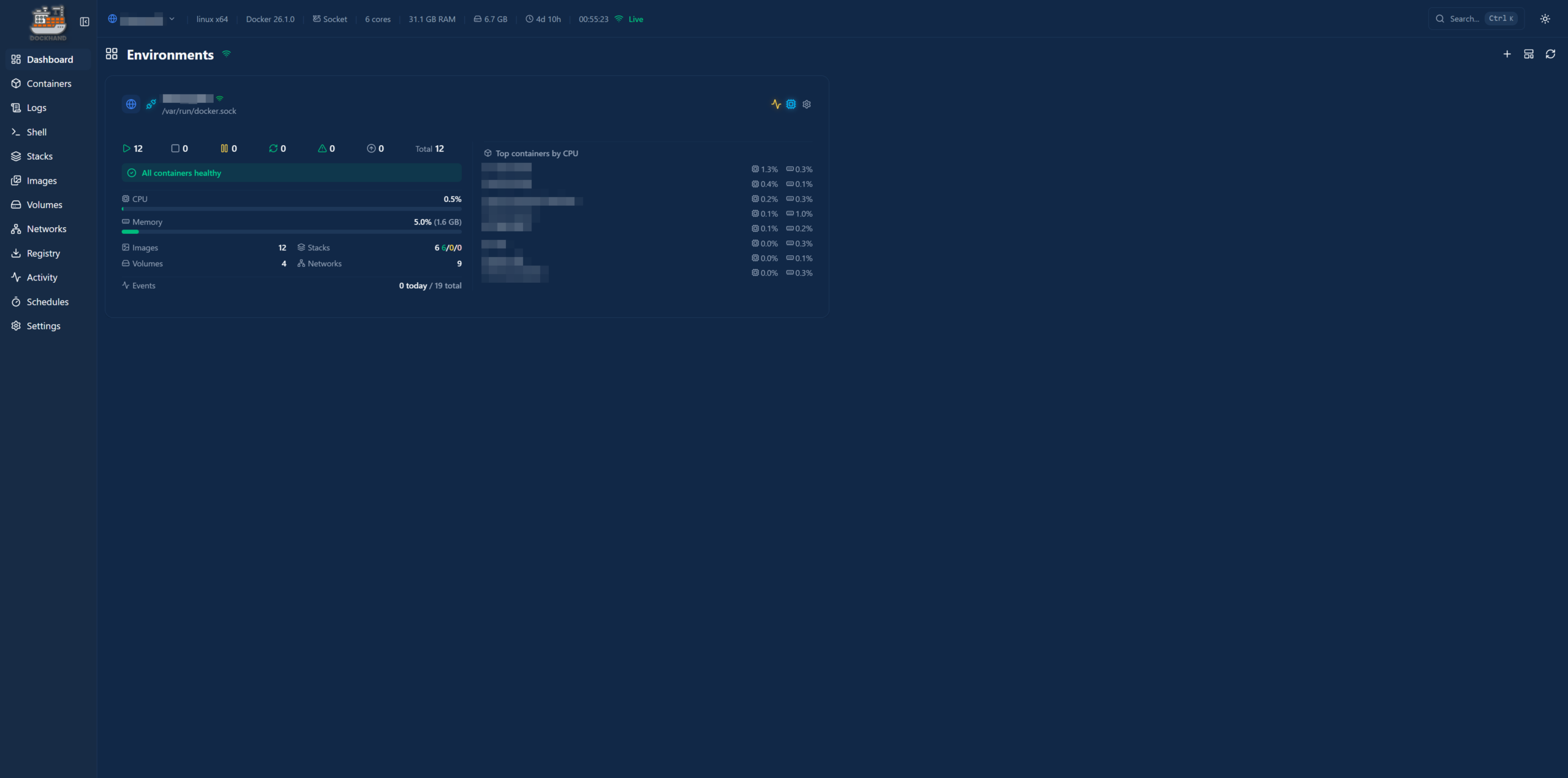This screenshot has height=778, width=1568.
Task: Switch dashboard layout view icon
Action: (1529, 54)
